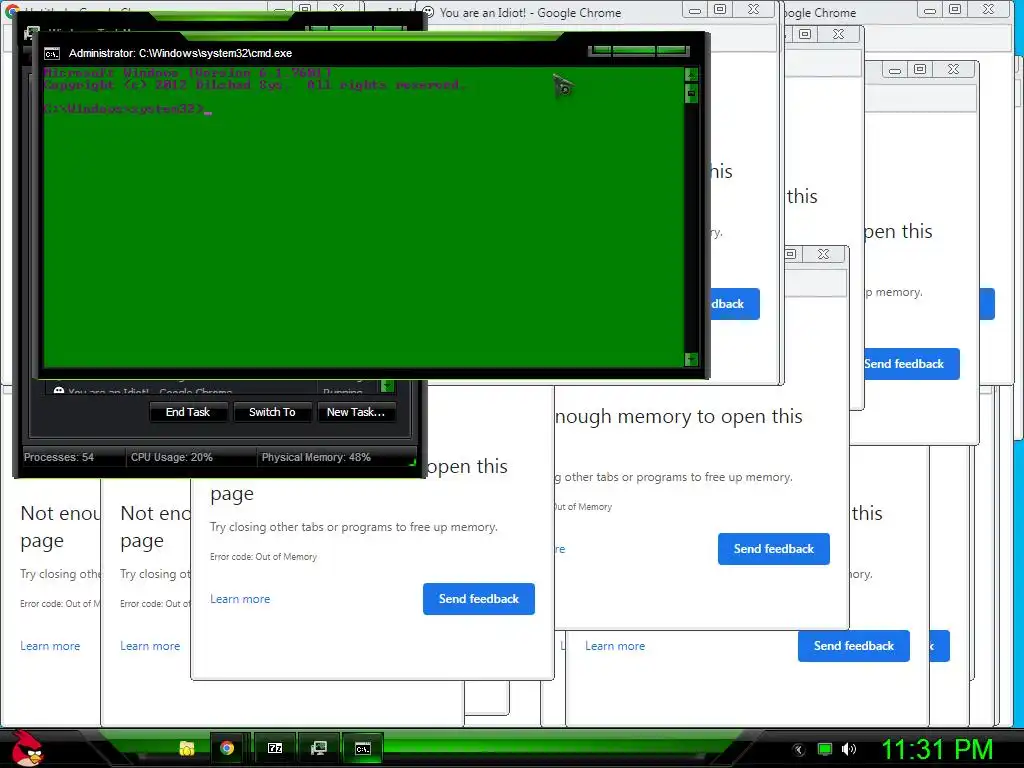Image resolution: width=1024 pixels, height=768 pixels.
Task: Open 7-Zip from the taskbar
Action: click(x=275, y=748)
